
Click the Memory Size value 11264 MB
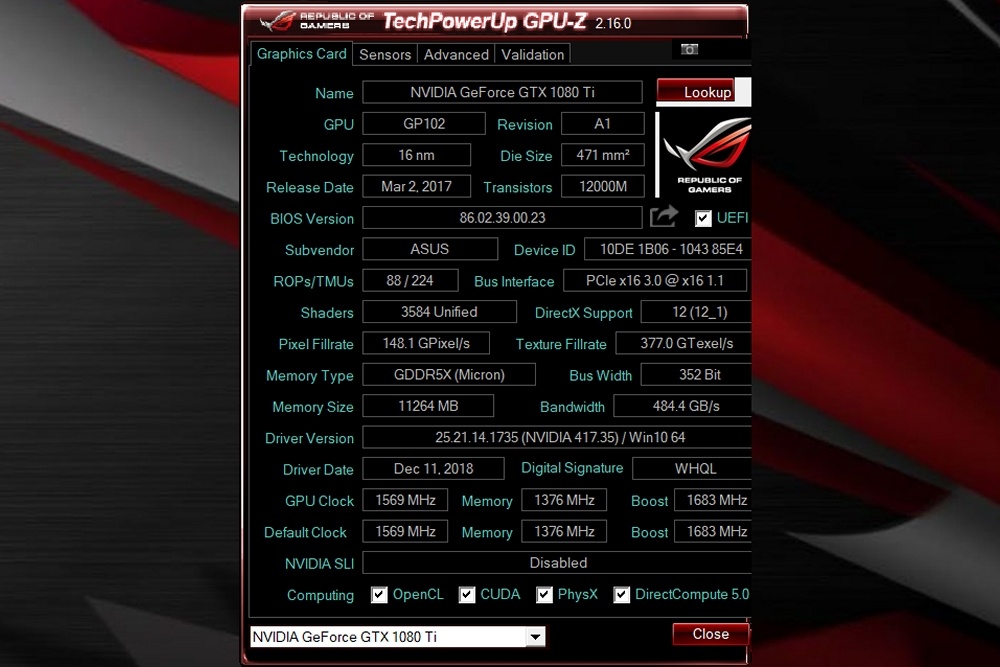pyautogui.click(x=428, y=406)
